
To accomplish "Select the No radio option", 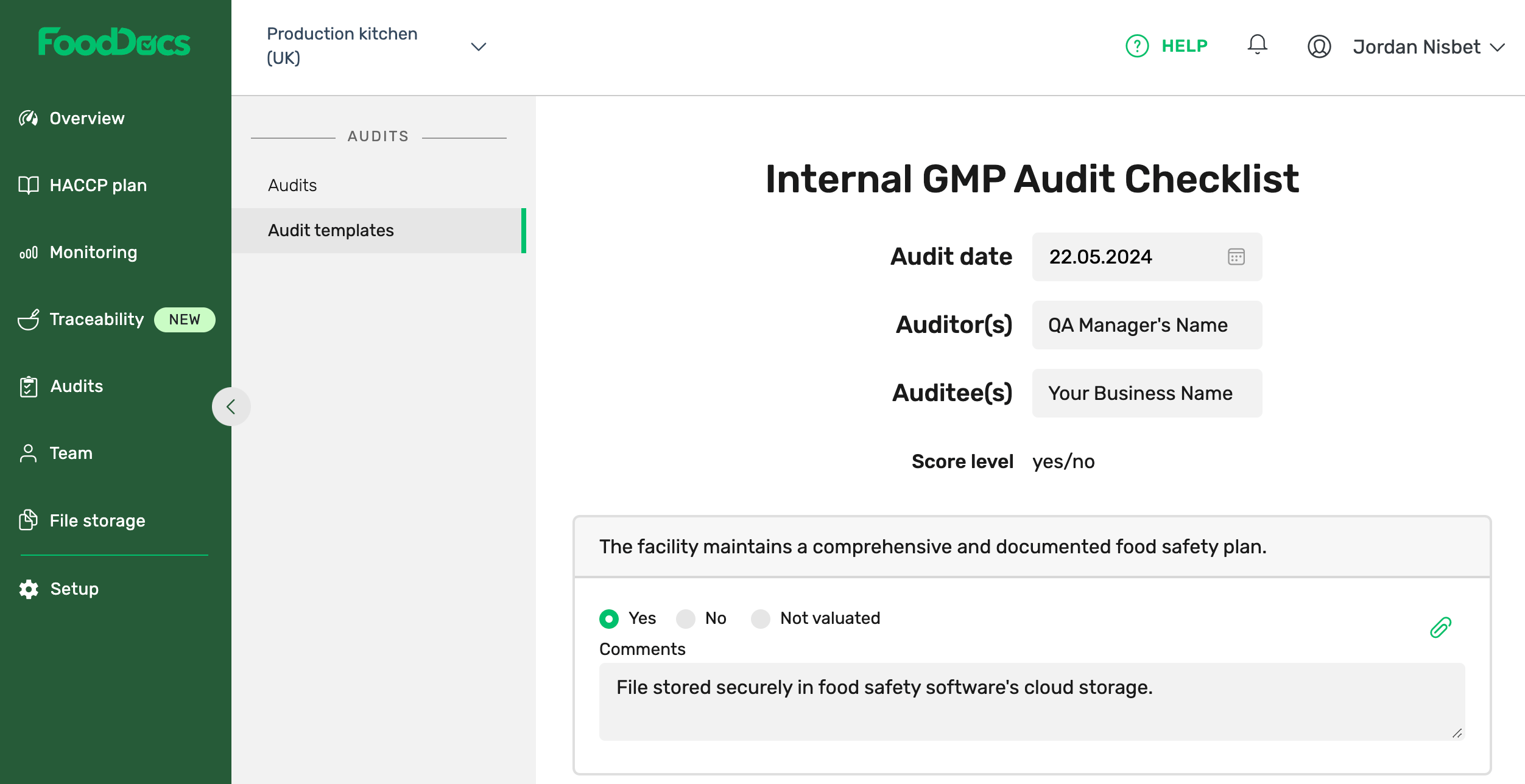I will point(686,619).
